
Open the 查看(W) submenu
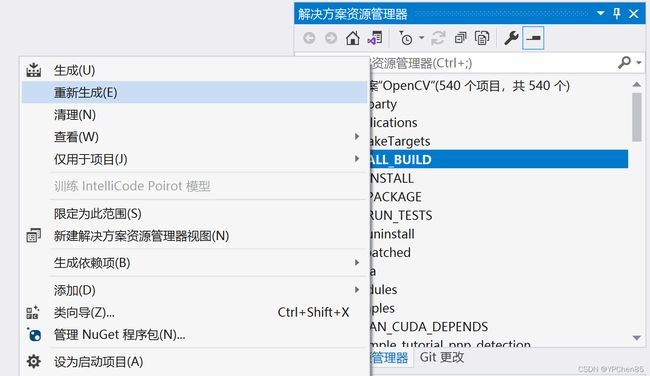194,137
